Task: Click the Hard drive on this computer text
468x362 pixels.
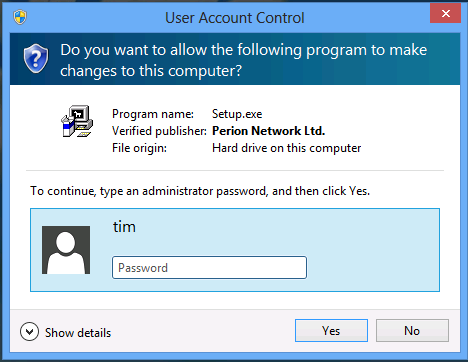Action: click(287, 148)
